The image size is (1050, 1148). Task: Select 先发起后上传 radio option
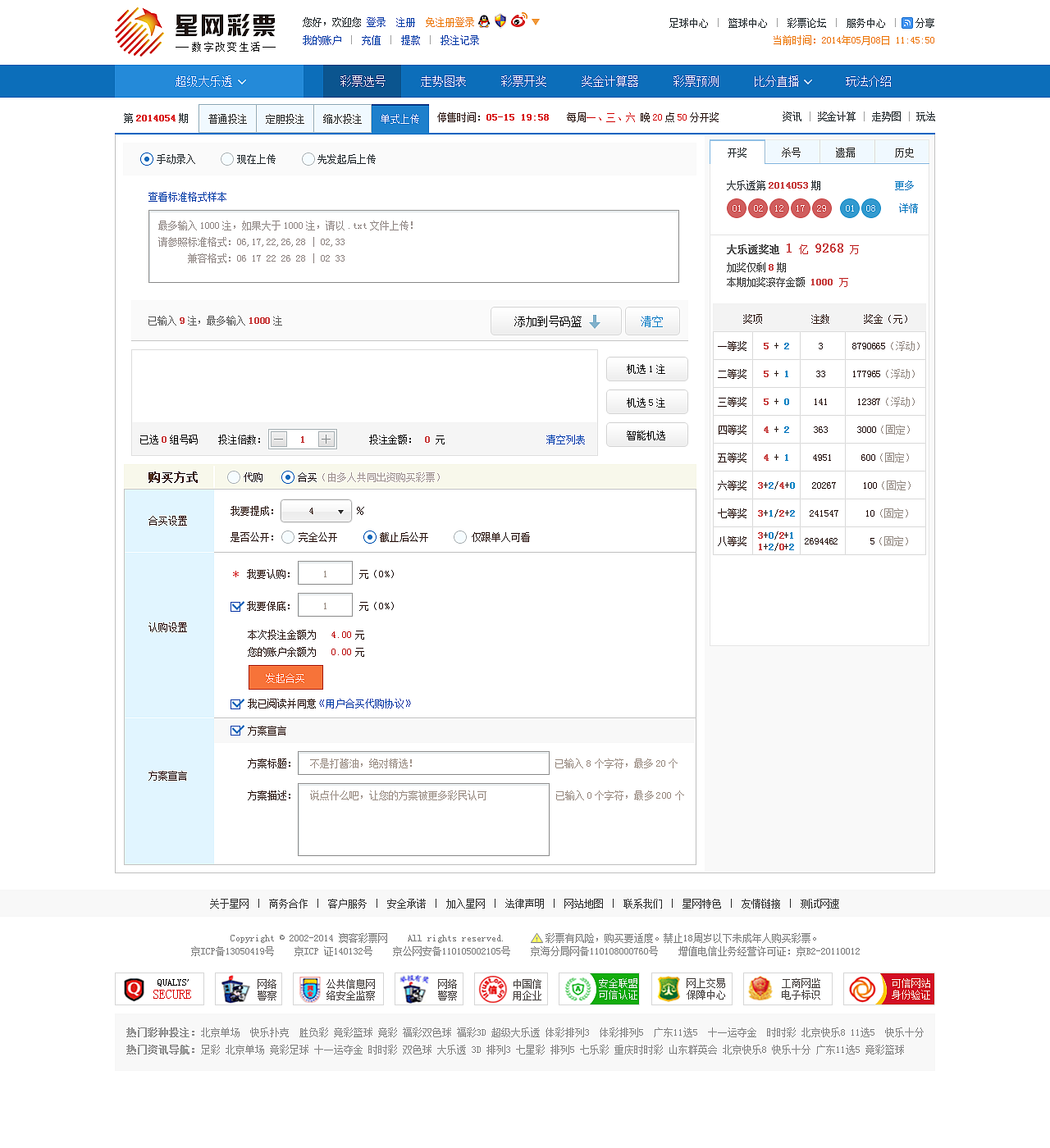pyautogui.click(x=308, y=159)
